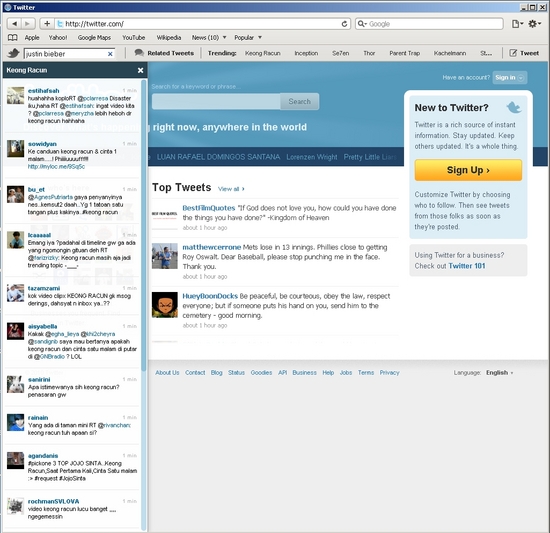Open View all Top Tweets link
The image size is (550, 533).
(231, 189)
